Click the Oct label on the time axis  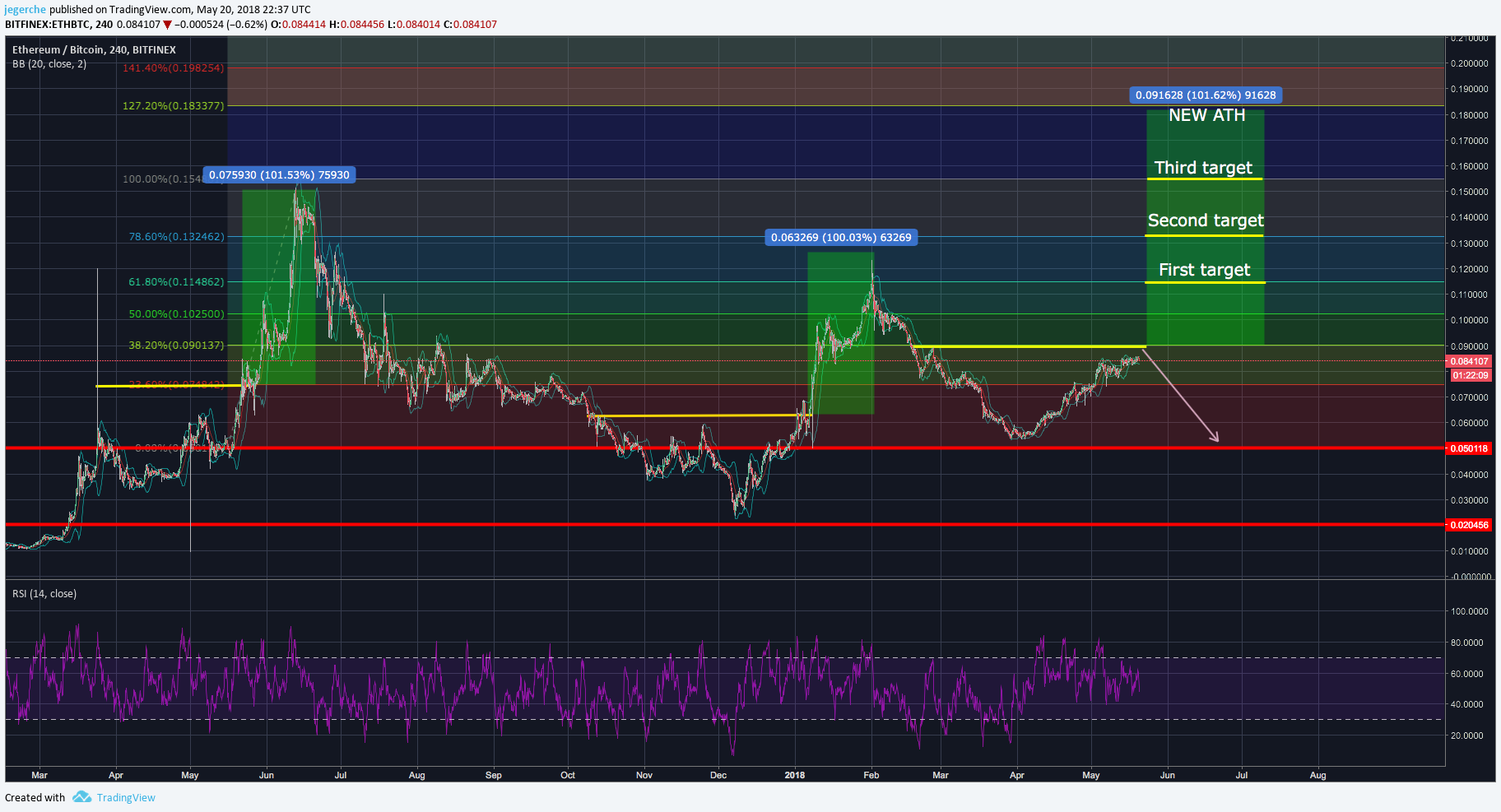(568, 775)
